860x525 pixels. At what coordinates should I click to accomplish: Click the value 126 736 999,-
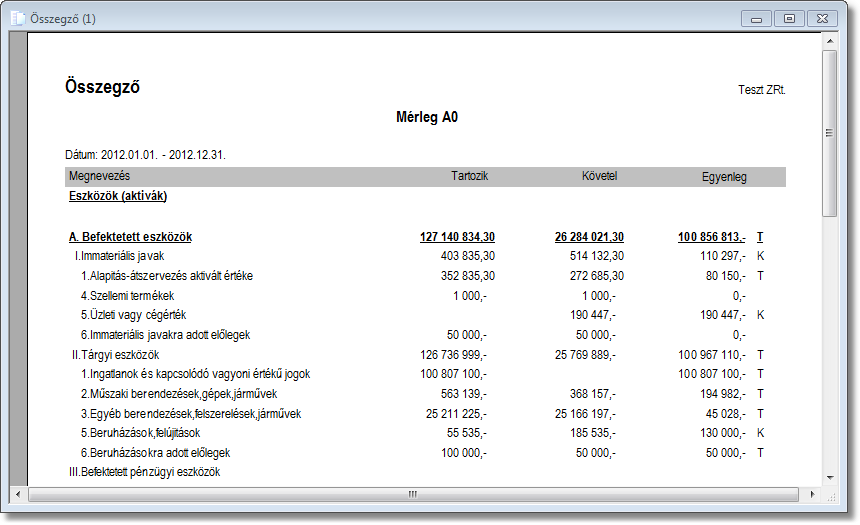[x=454, y=355]
